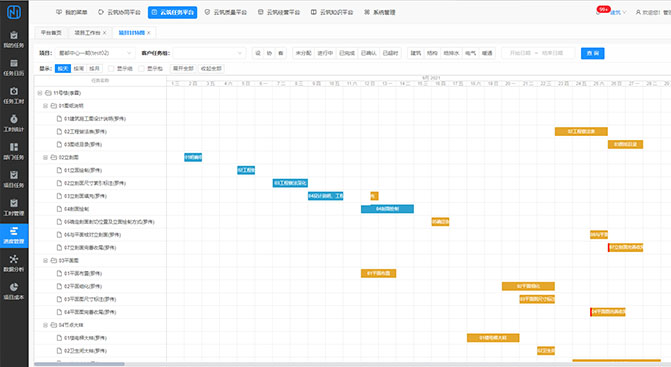Select the 平台首页 tab
Image resolution: width=671 pixels, height=367 pixels.
click(x=51, y=33)
